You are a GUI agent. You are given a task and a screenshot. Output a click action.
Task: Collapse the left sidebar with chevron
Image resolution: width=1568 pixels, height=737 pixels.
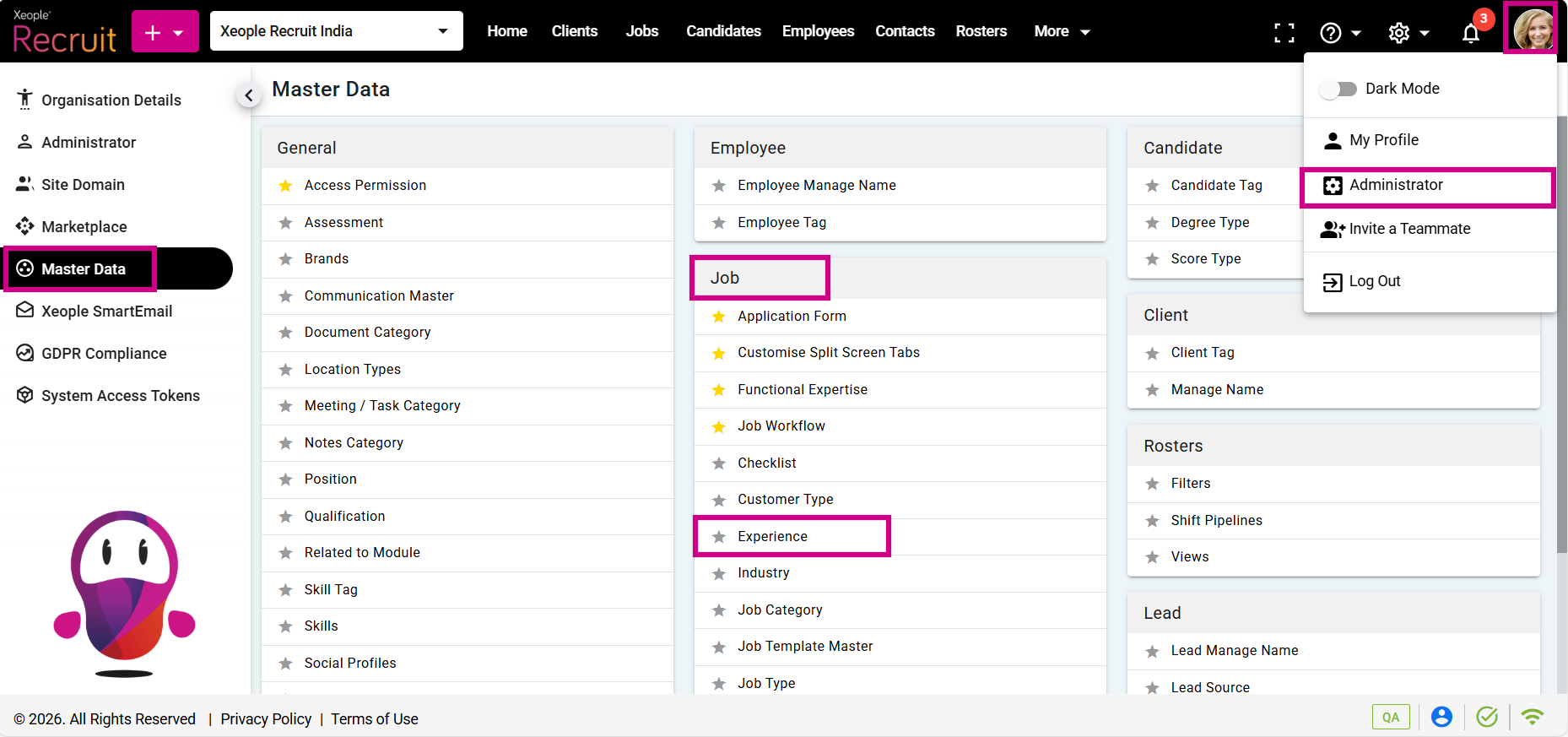coord(248,96)
